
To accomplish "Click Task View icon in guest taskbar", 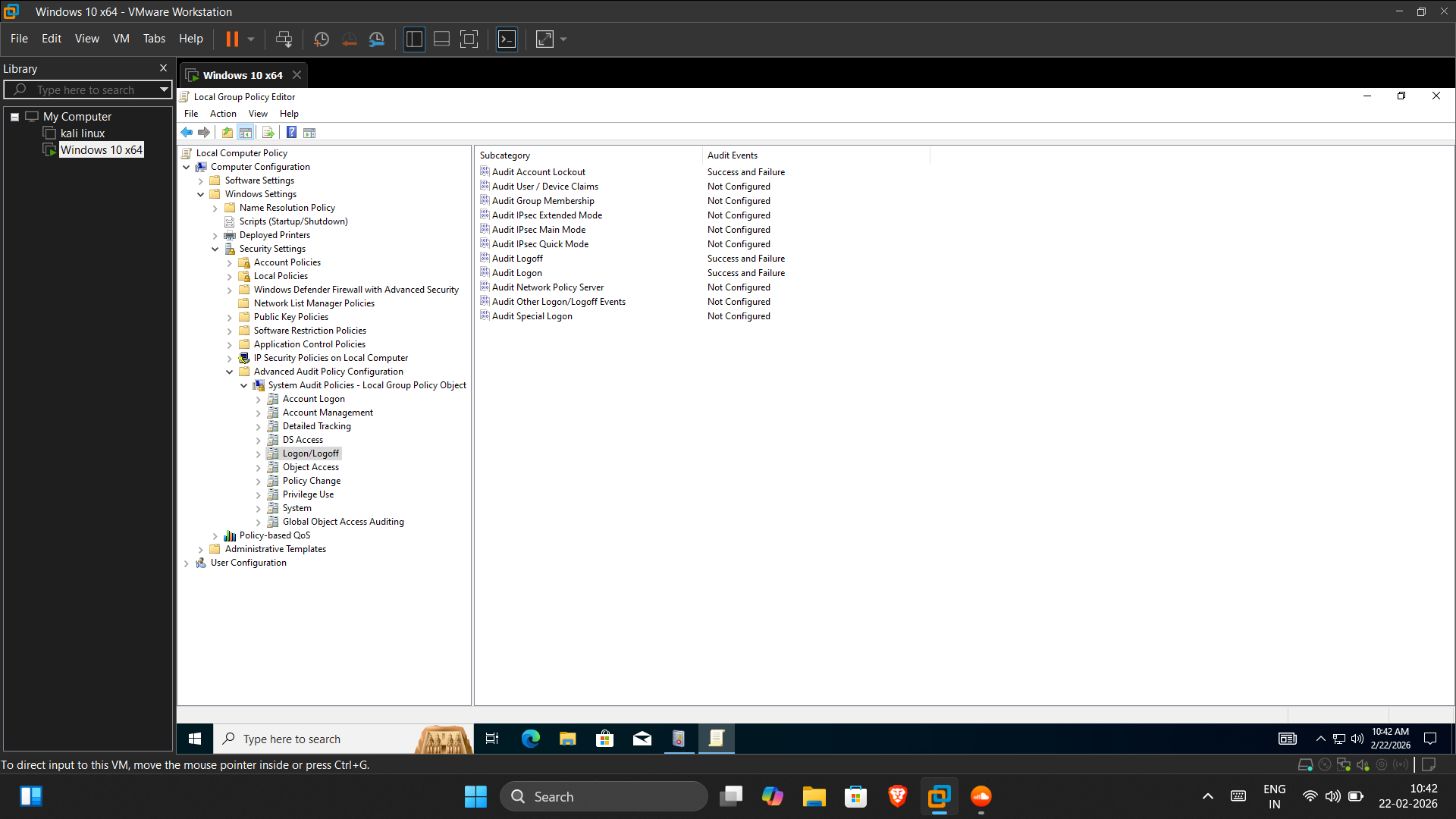I will pyautogui.click(x=492, y=739).
